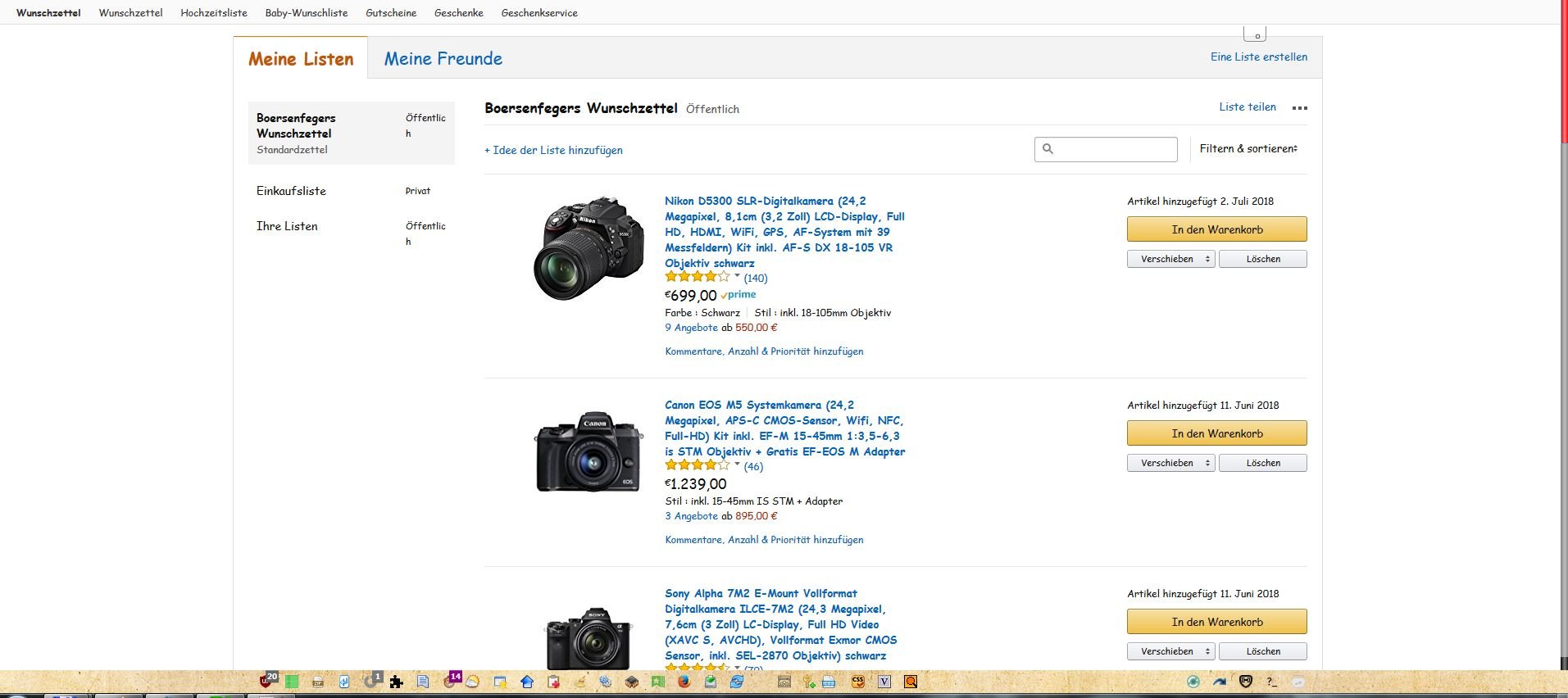Image resolution: width=1568 pixels, height=698 pixels.
Task: Add the Canon EOS M5 to the Warenkorb
Action: (1217, 433)
